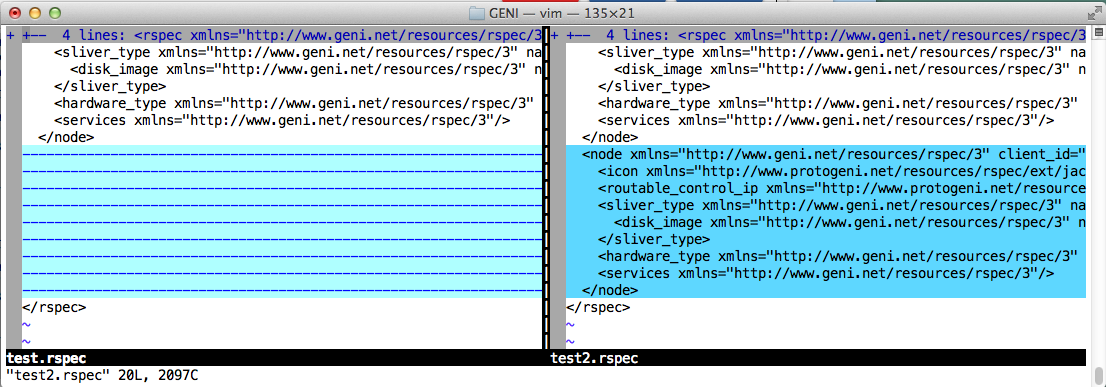This screenshot has height=387, width=1106.
Task: Click highlighted '</node>' added line
Action: pyautogui.click(x=610, y=290)
